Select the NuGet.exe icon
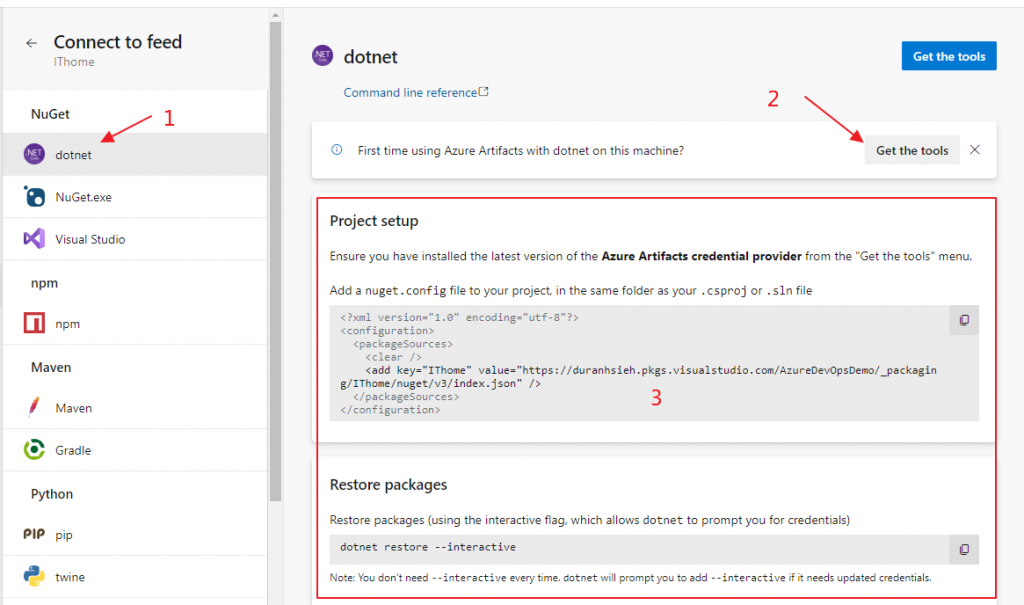Screen dimensions: 1024x605 click(35, 197)
